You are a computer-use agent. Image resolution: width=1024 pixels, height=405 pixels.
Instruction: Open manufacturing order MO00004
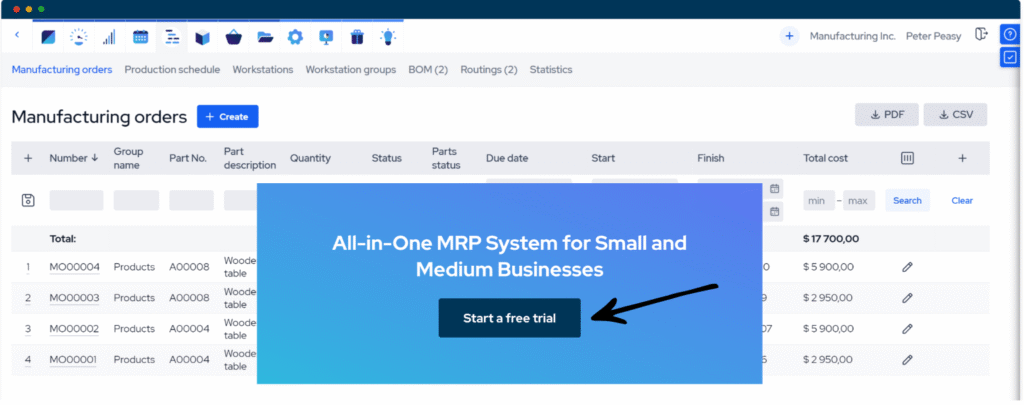(x=74, y=267)
